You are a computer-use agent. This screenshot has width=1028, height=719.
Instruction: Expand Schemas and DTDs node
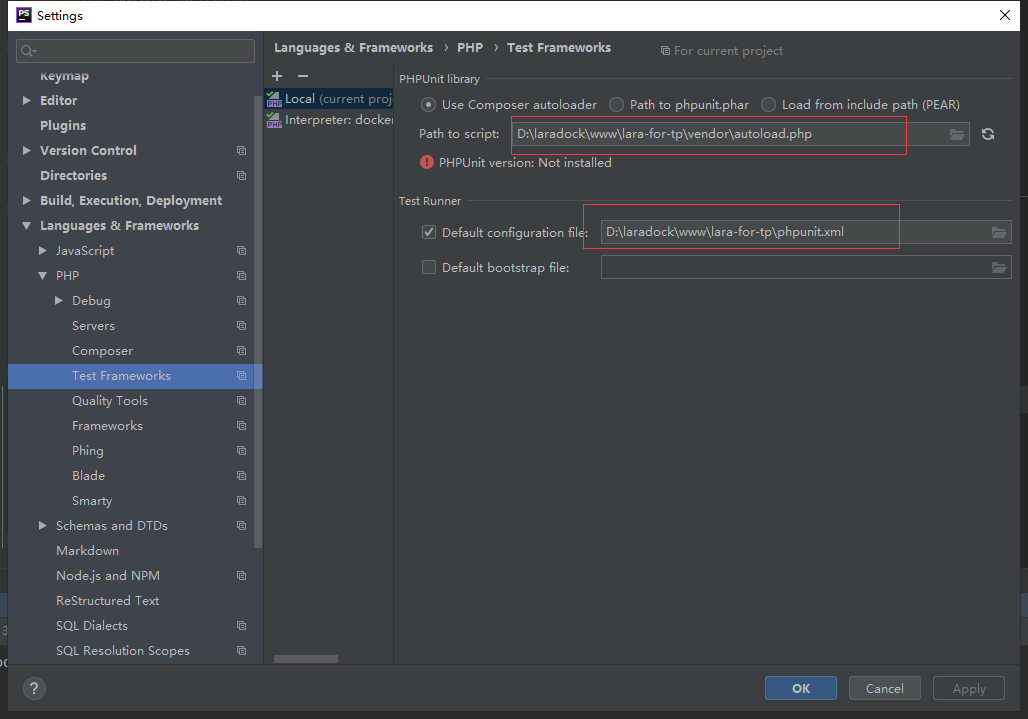click(43, 526)
